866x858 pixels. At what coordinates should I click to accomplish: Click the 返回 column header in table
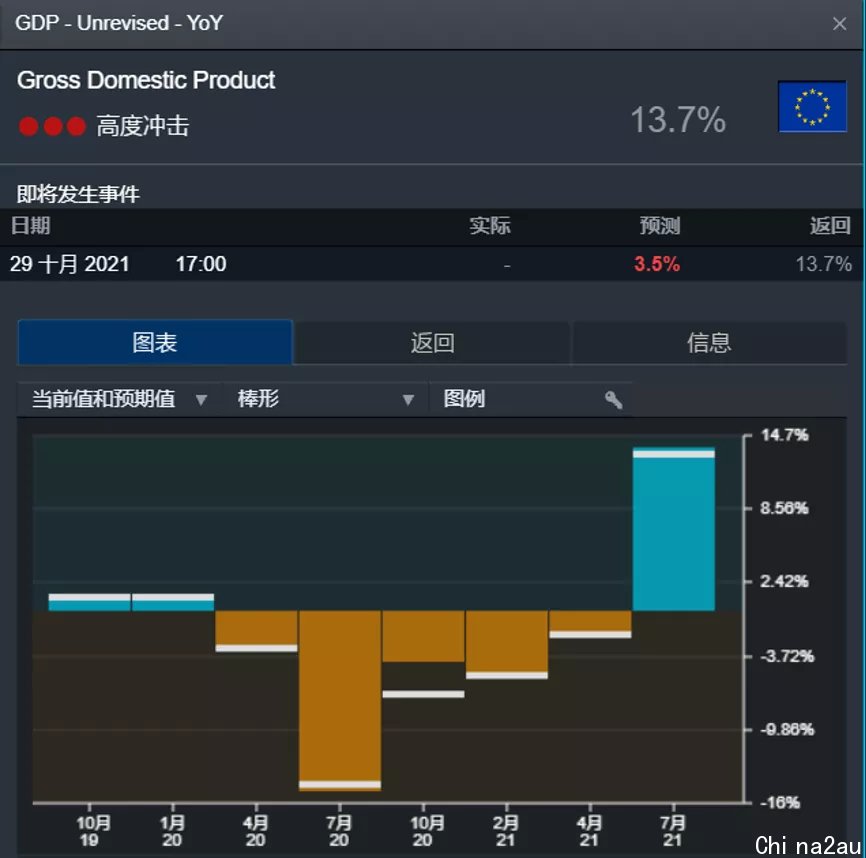[830, 226]
